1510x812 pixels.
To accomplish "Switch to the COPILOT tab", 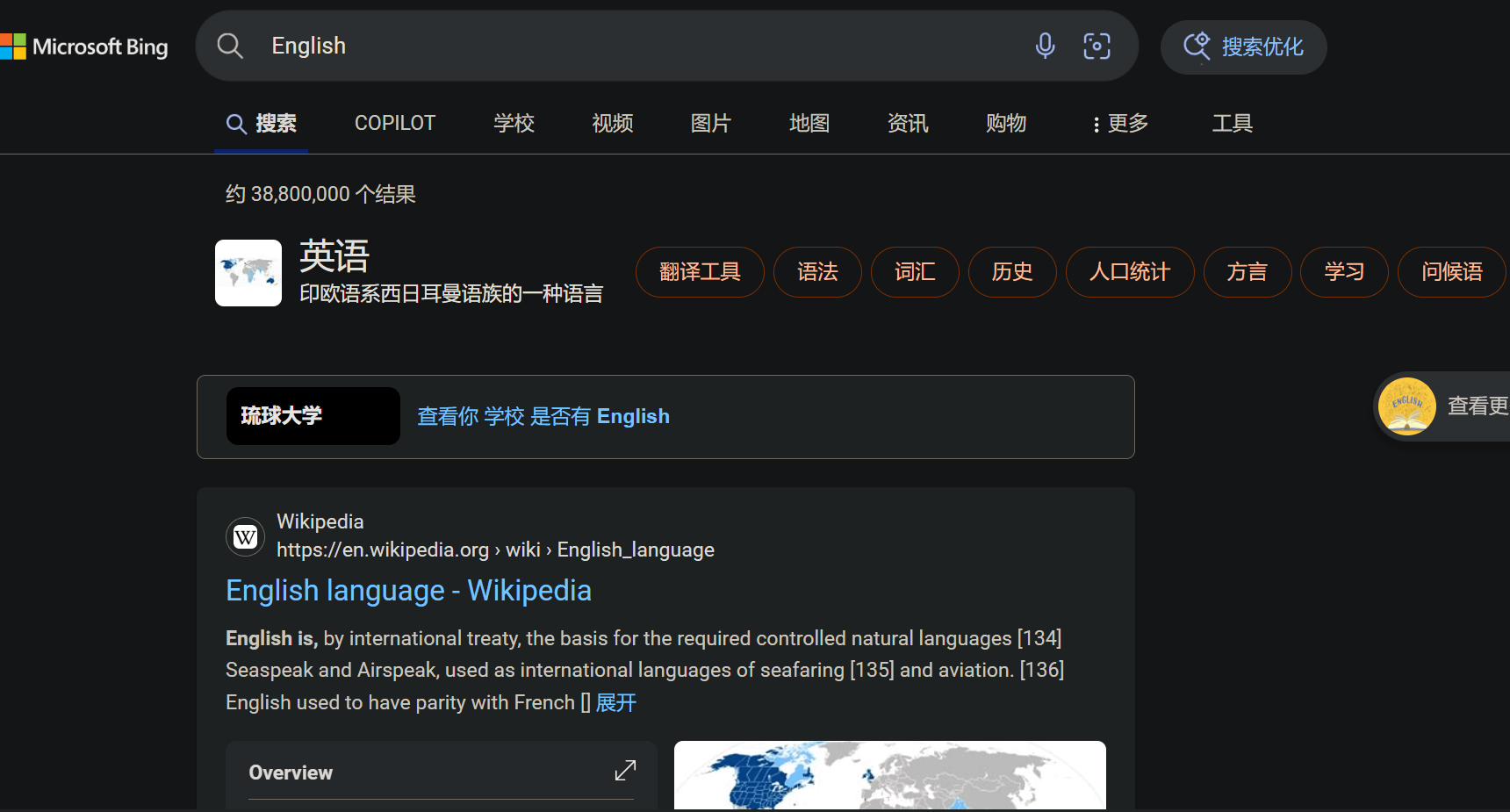I will tap(395, 124).
